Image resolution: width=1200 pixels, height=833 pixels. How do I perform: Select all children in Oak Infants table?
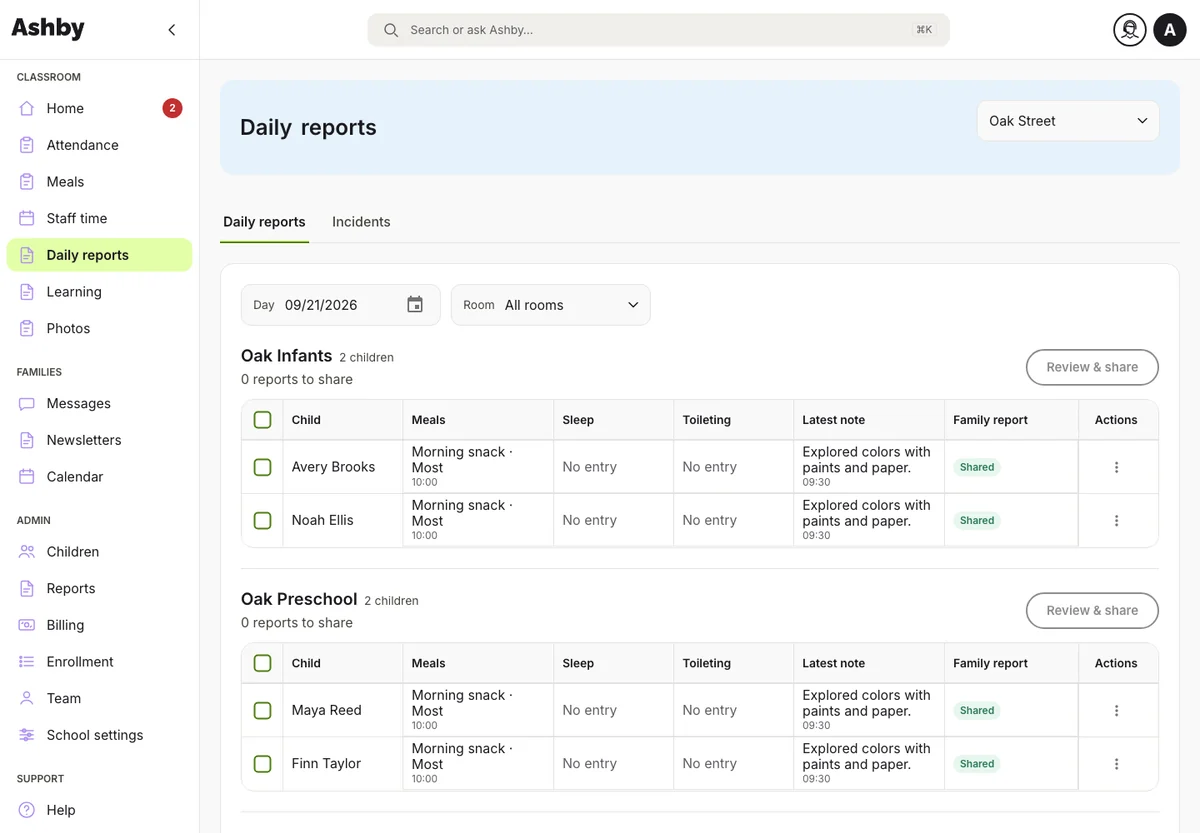[262, 420]
